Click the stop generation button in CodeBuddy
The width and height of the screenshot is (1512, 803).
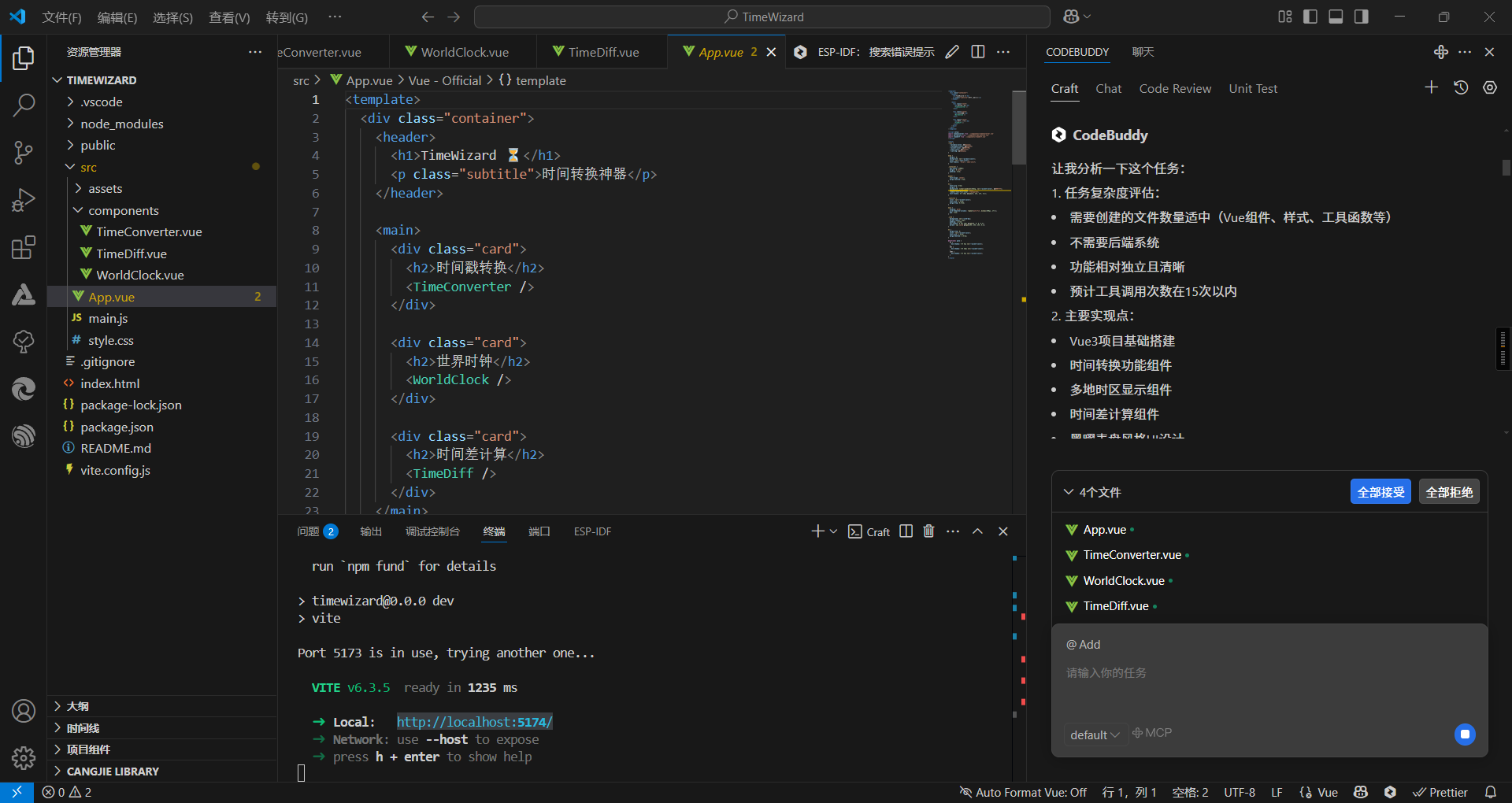pyautogui.click(x=1465, y=735)
